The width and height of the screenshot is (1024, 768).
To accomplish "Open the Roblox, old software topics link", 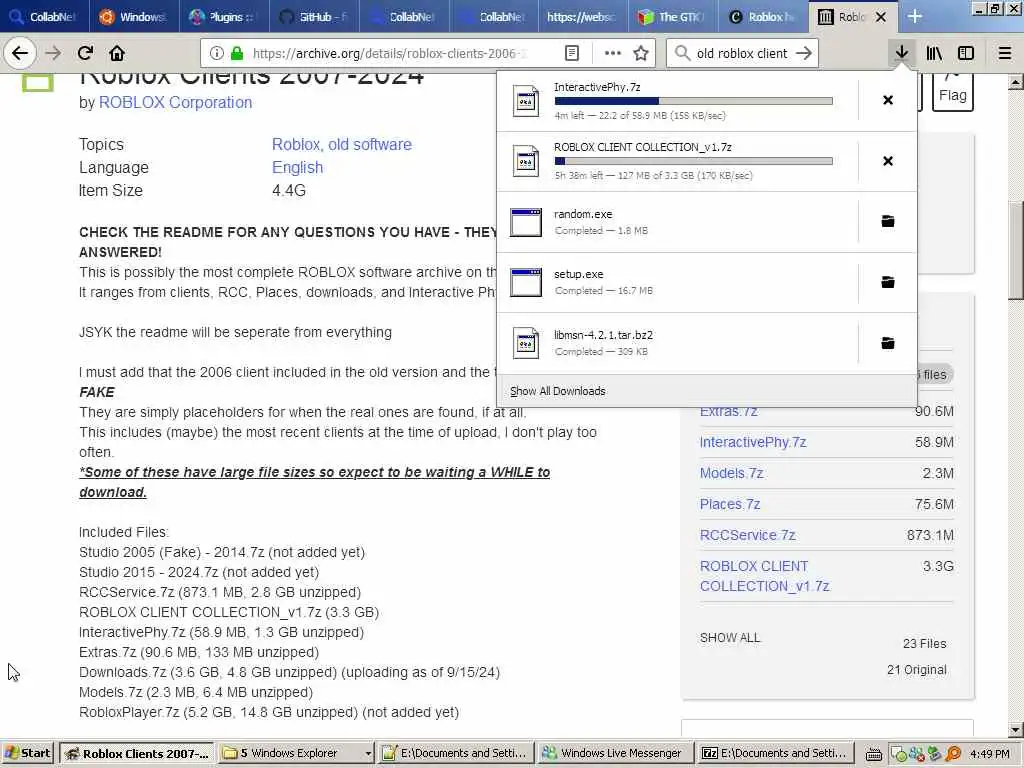I will [x=342, y=144].
